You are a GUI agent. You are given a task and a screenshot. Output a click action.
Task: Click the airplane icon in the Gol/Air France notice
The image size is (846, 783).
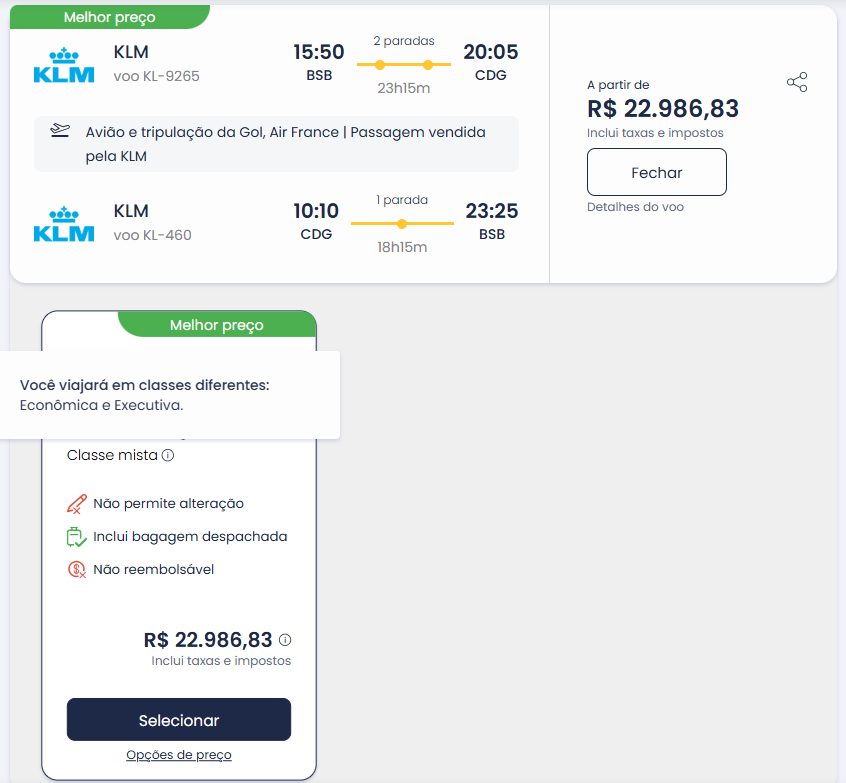(x=60, y=131)
